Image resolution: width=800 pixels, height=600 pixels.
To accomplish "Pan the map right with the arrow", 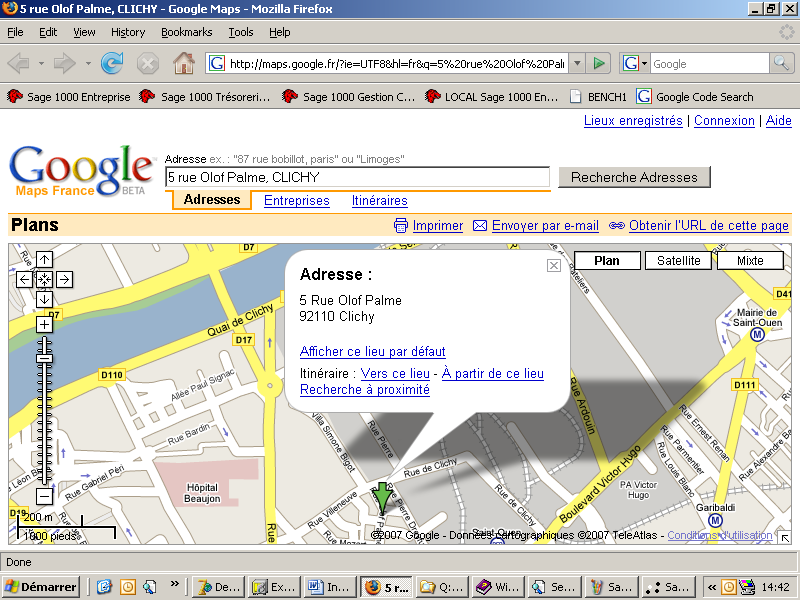I will (x=64, y=280).
